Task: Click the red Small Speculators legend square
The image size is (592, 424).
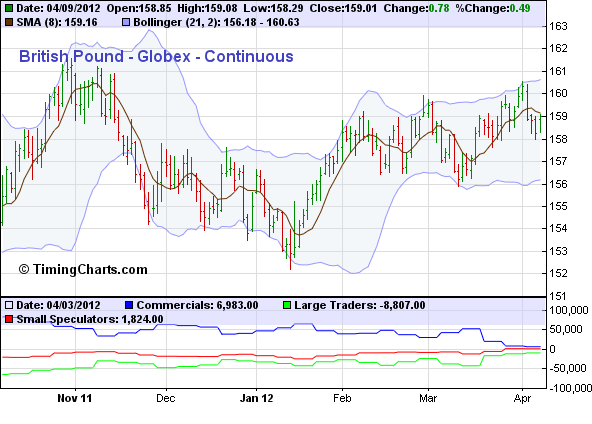Action: pos(9,319)
